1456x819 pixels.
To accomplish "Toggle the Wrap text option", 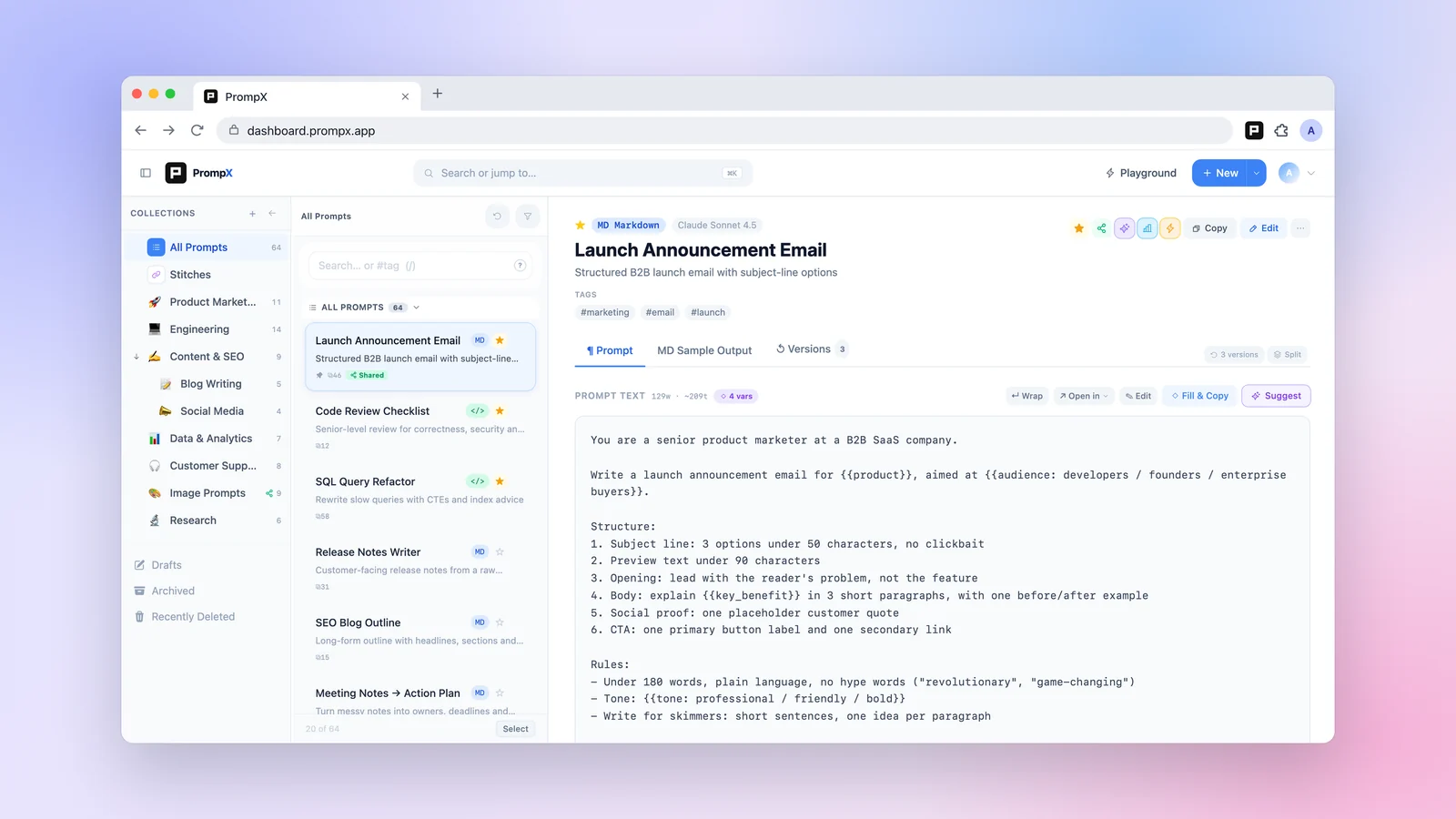I will (x=1027, y=396).
